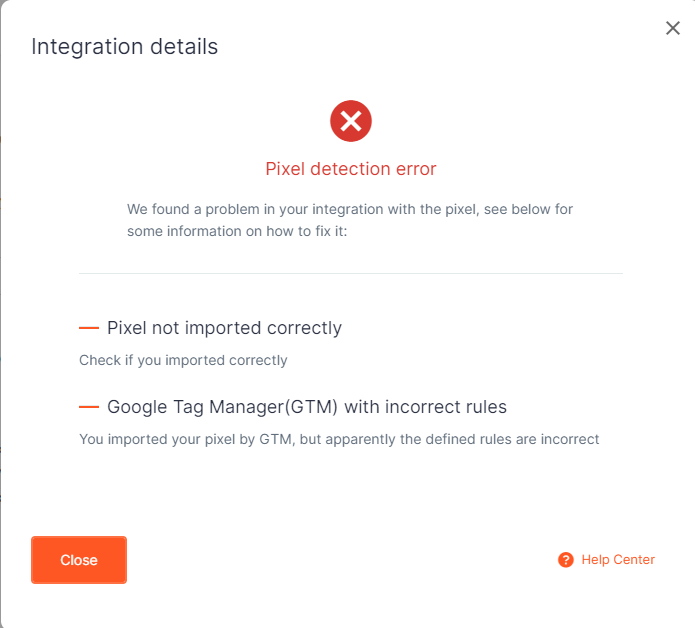Viewport: 695px width, 628px height.
Task: Dismiss the dialog with the top-right X icon
Action: coord(673,28)
